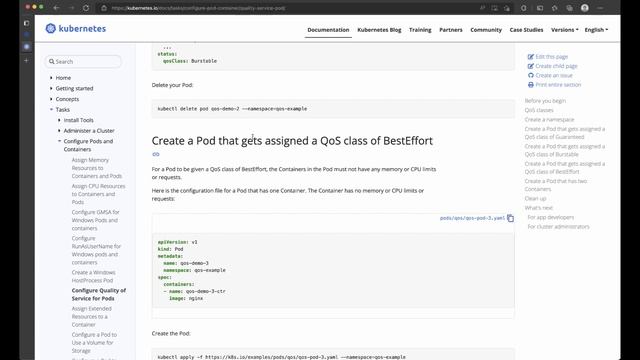Click the anchor link icon under BestEffort heading

click(x=156, y=154)
